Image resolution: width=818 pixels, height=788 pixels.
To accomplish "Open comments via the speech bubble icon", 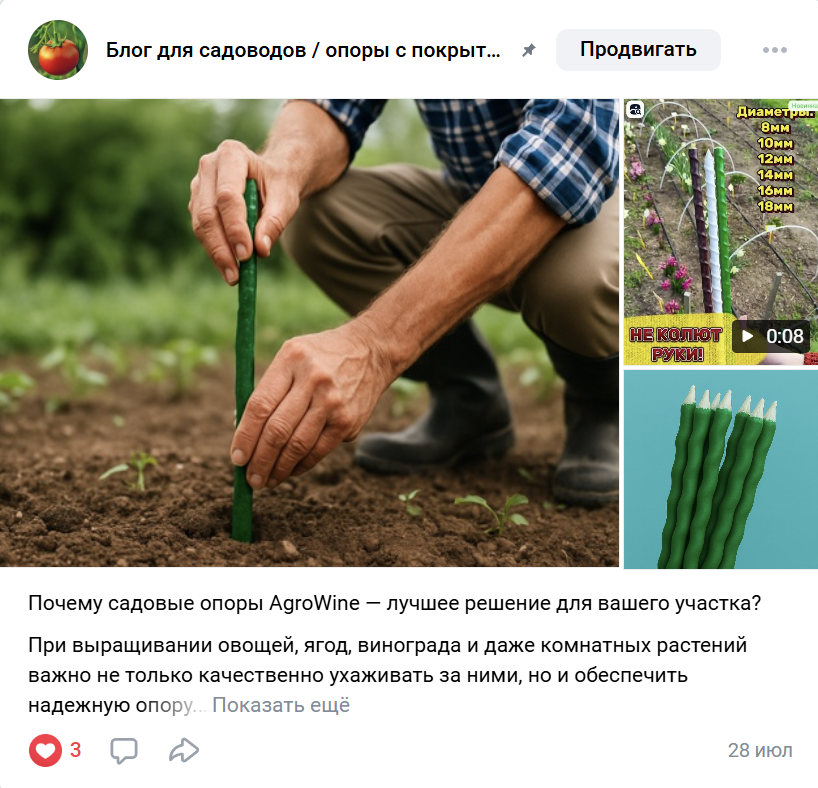I will coord(124,750).
